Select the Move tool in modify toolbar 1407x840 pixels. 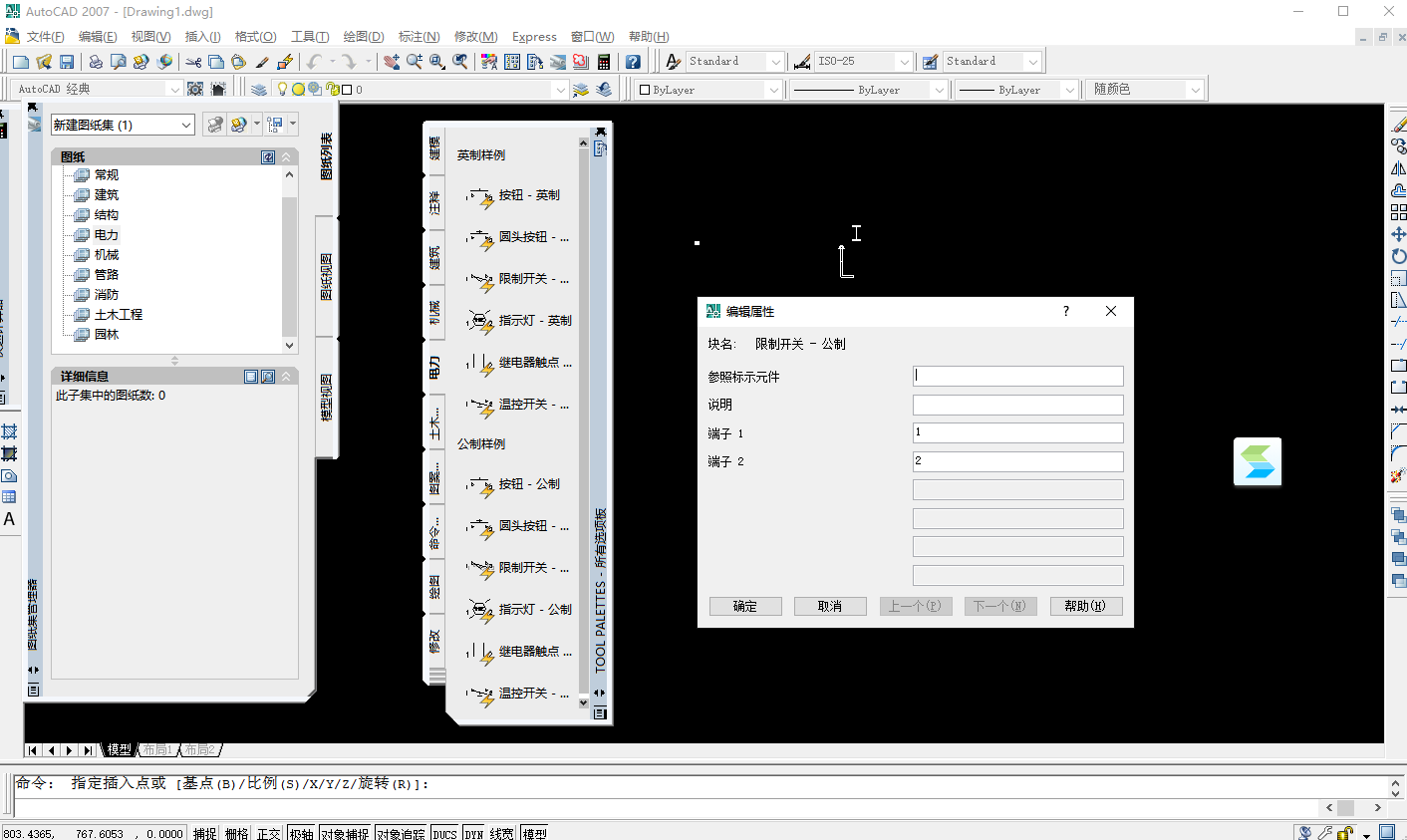tap(1398, 234)
